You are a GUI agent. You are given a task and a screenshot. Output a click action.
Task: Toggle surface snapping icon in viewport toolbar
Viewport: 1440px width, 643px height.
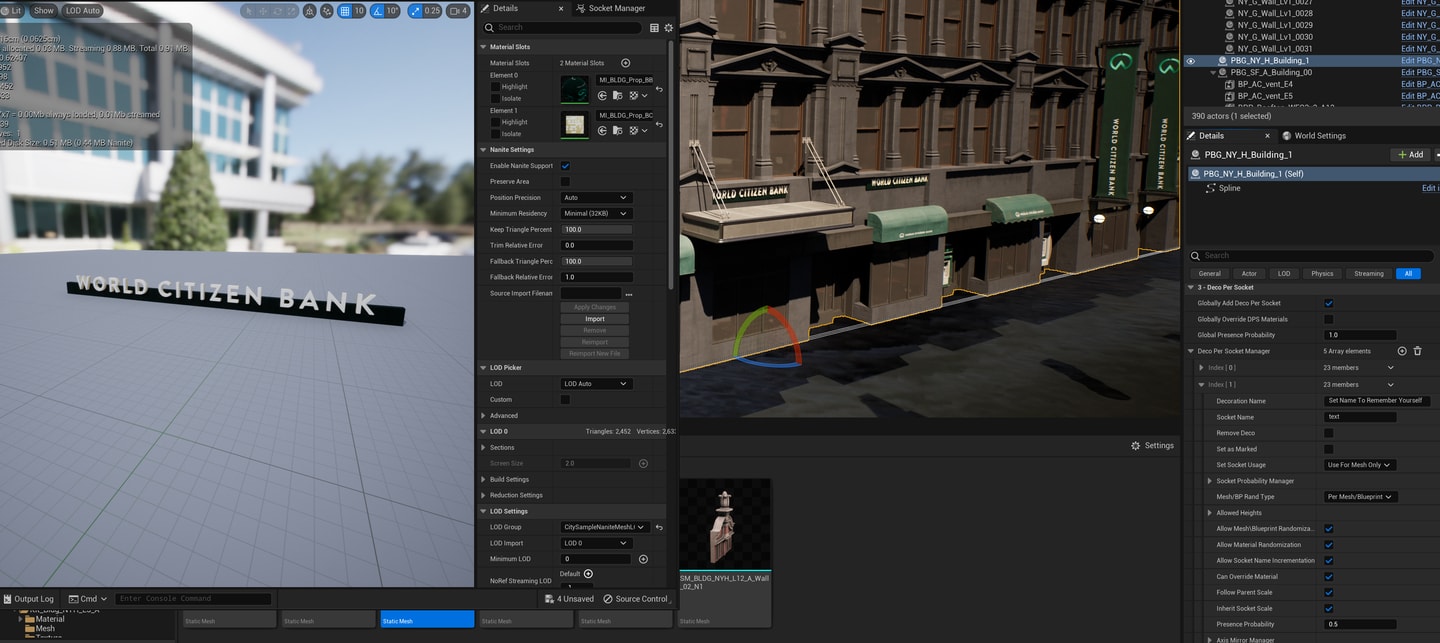tap(326, 11)
